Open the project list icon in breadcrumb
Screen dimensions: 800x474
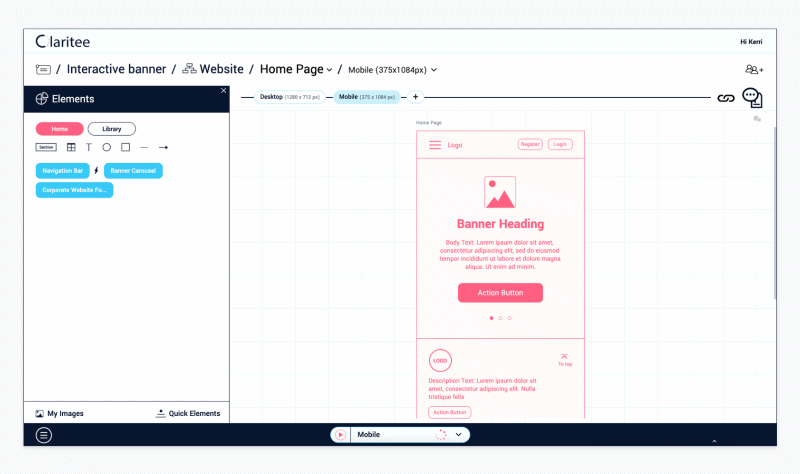point(43,69)
